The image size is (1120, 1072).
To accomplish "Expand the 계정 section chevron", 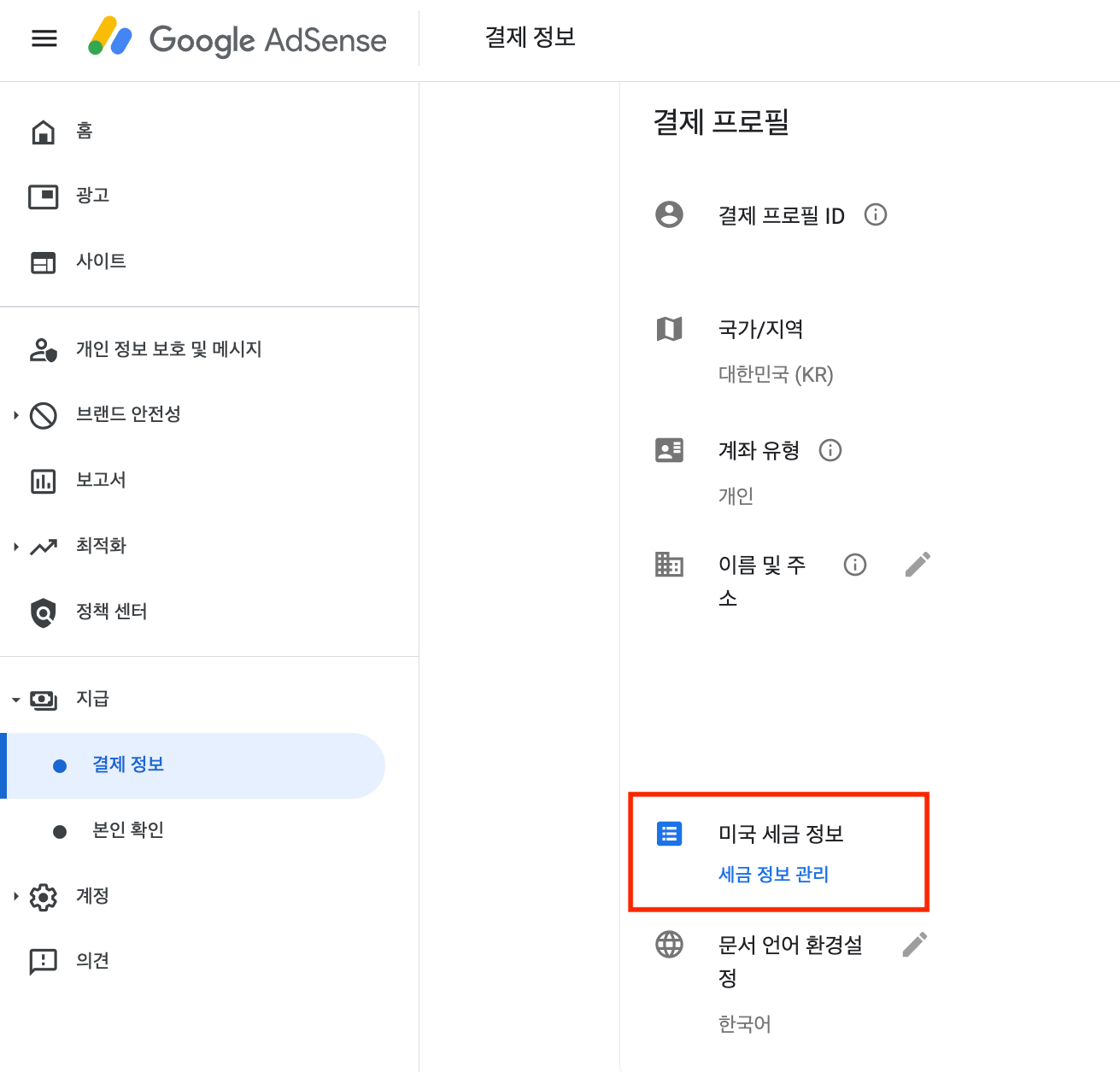I will pyautogui.click(x=14, y=896).
